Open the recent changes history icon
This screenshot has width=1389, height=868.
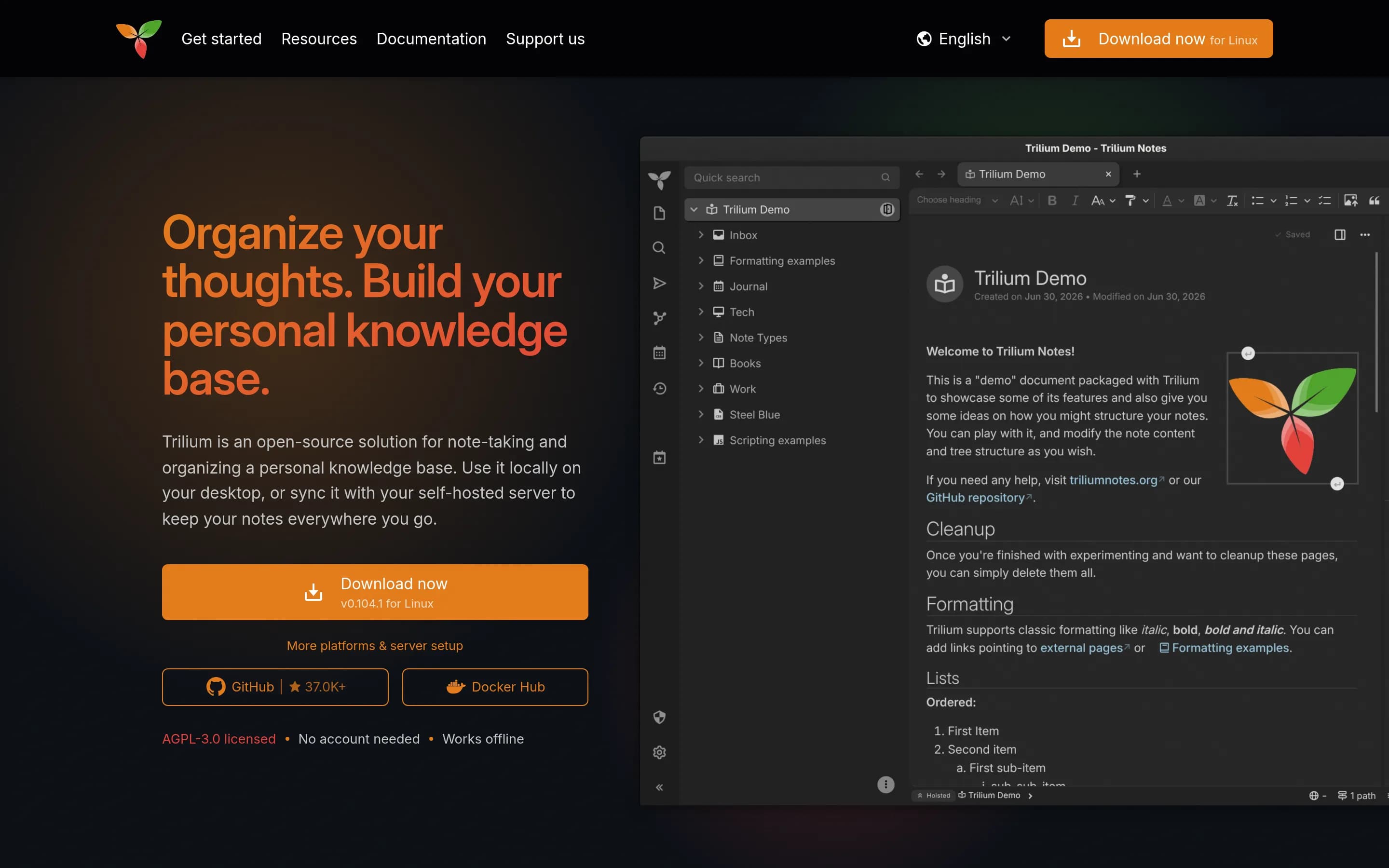(x=659, y=389)
